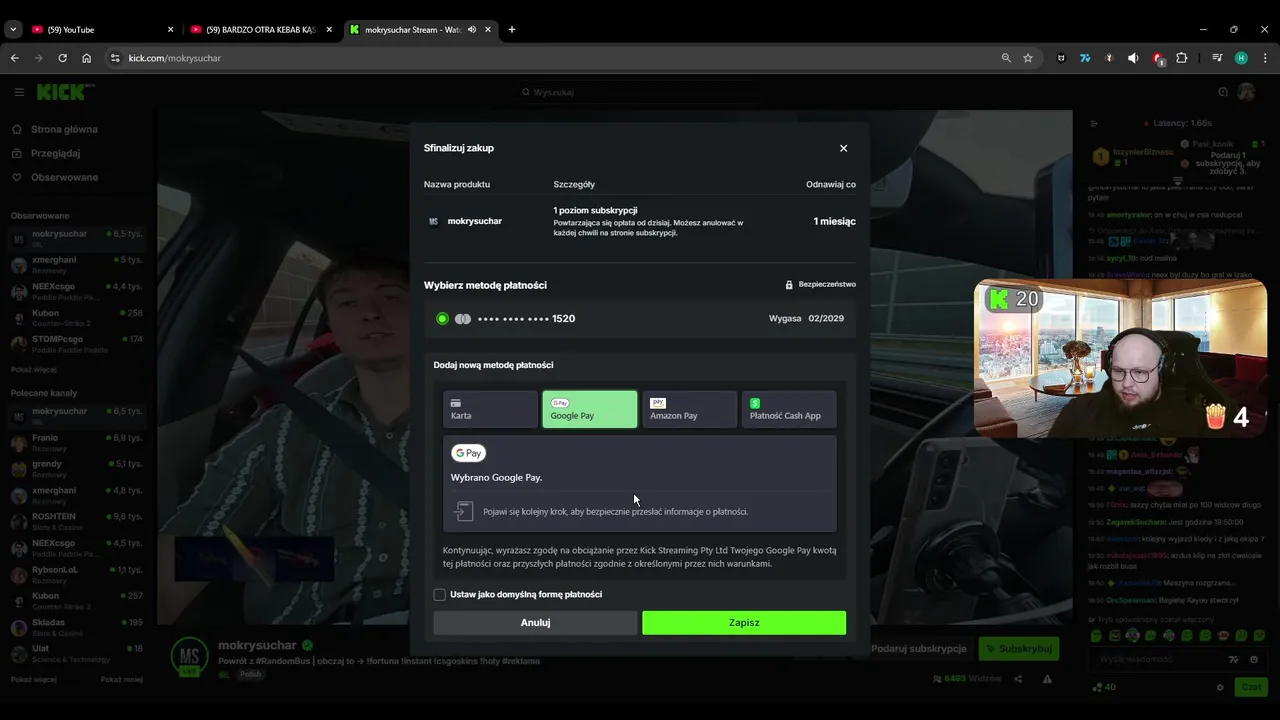The width and height of the screenshot is (1280, 720).
Task: Click the Kick user avatar top right
Action: [1246, 92]
